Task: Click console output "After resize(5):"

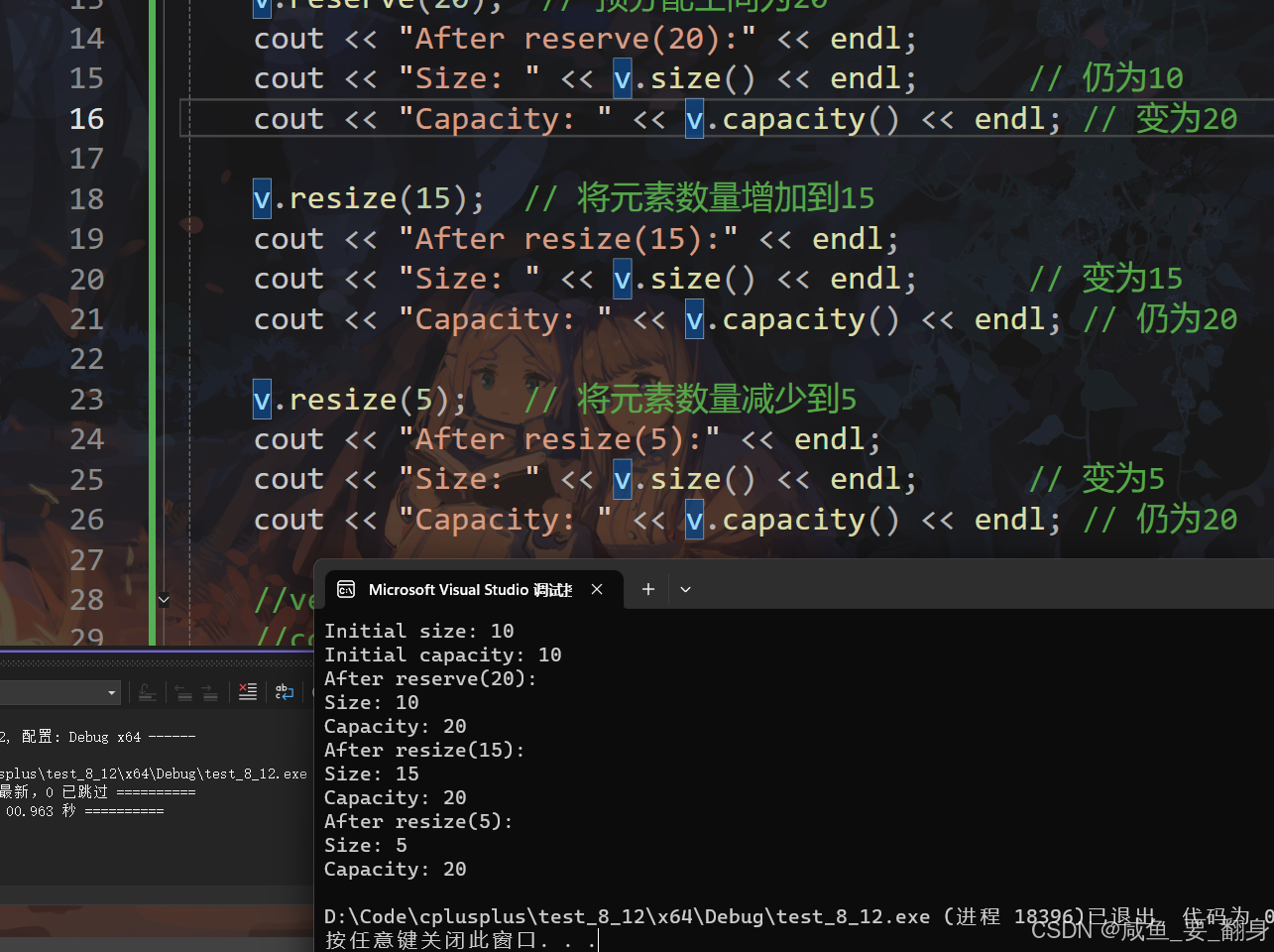Action: [419, 821]
